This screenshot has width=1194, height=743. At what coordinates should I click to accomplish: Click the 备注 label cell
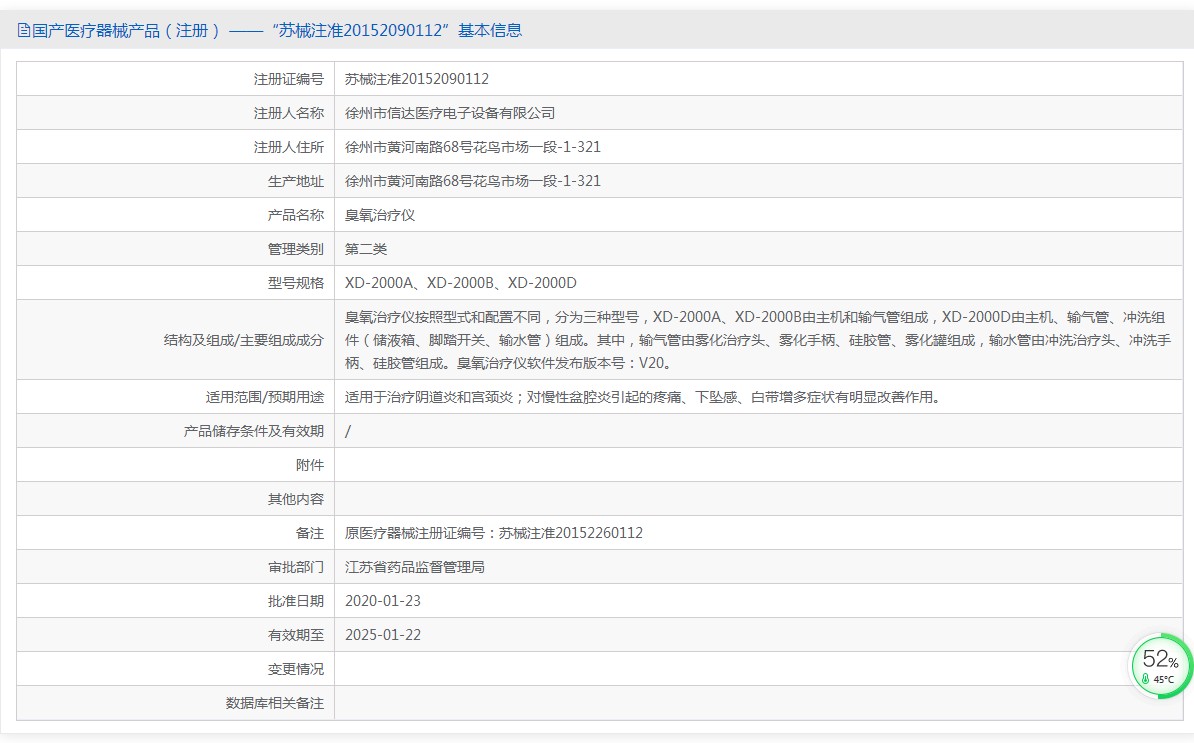coord(176,533)
